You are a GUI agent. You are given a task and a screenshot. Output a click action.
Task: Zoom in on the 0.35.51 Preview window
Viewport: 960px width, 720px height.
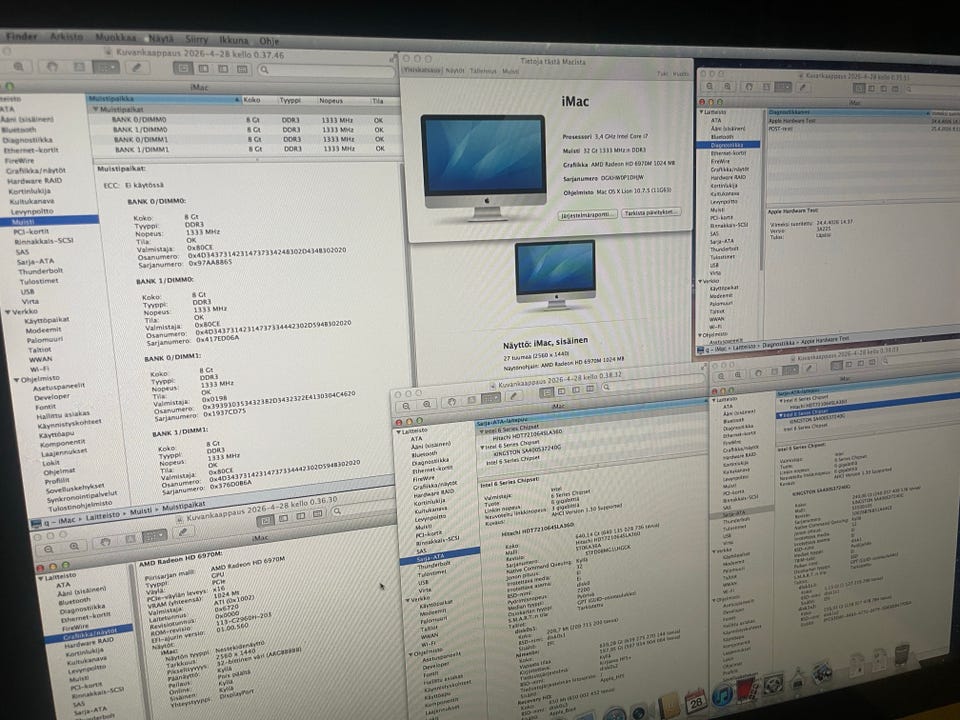[x=728, y=87]
